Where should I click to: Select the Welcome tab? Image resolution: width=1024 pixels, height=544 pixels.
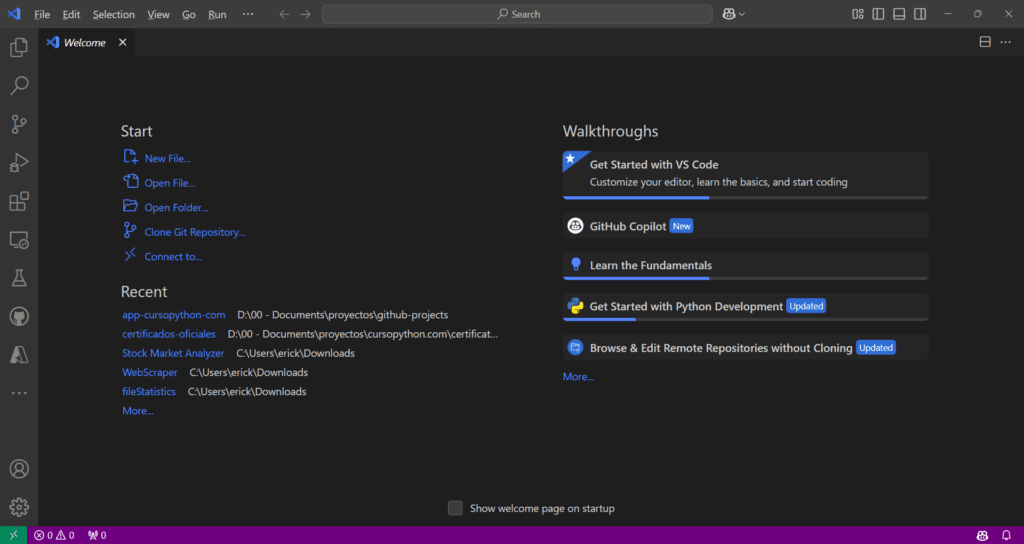click(x=84, y=42)
